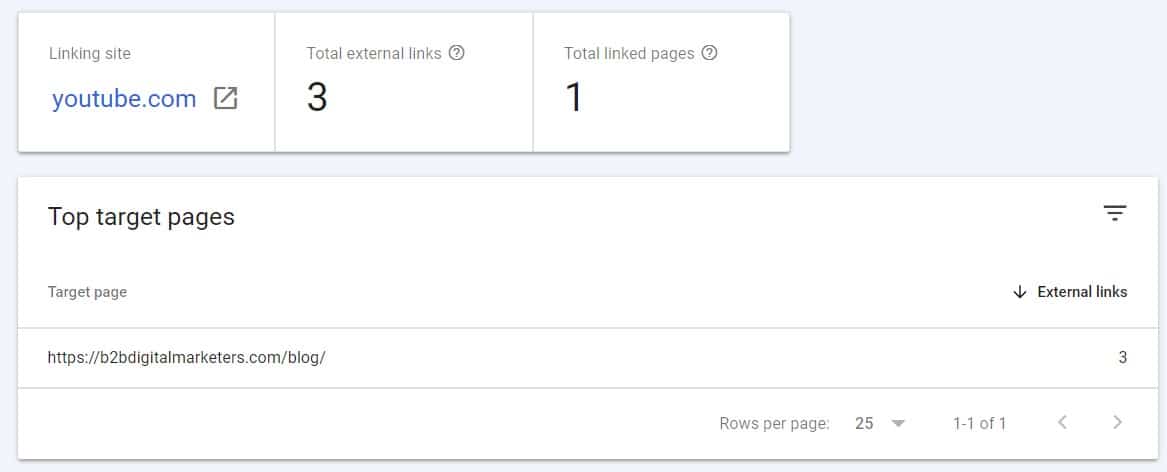
Task: Show help for Total linked pages
Action: point(710,53)
